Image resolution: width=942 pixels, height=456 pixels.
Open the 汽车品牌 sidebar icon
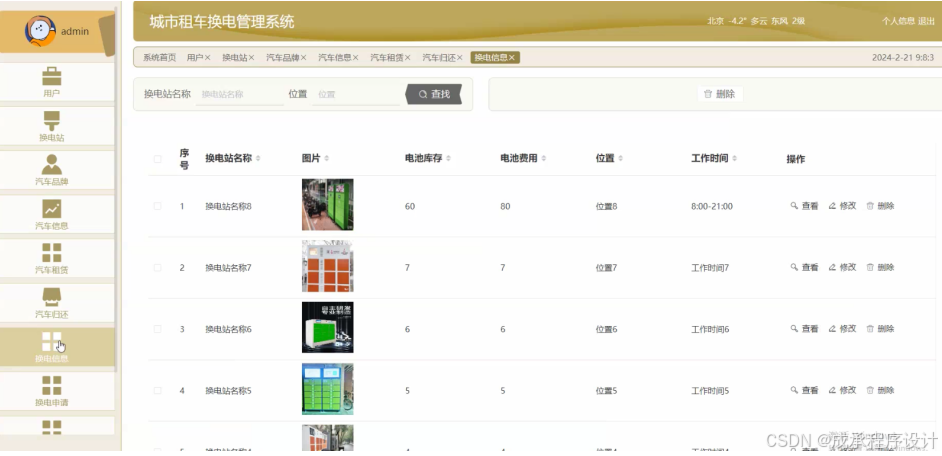point(52,165)
